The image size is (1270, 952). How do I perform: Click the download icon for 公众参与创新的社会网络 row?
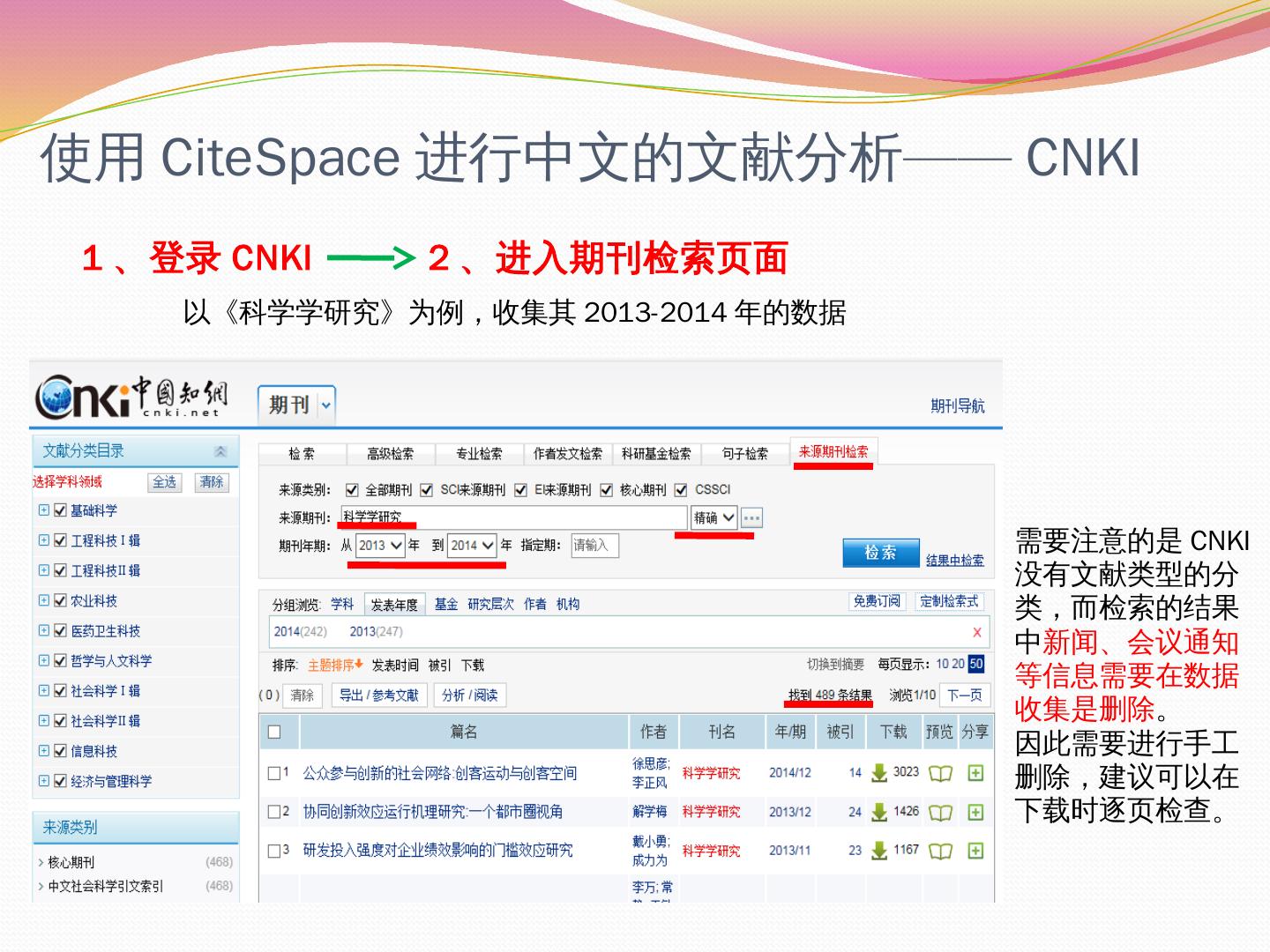click(x=879, y=773)
